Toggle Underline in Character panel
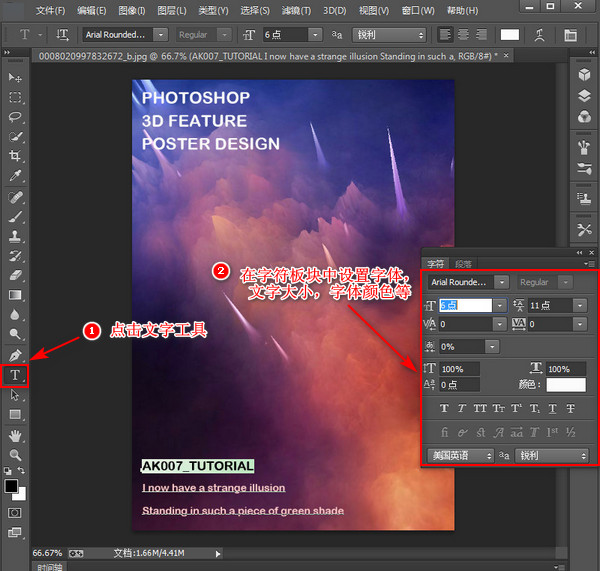Image resolution: width=600 pixels, height=571 pixels. [x=553, y=408]
